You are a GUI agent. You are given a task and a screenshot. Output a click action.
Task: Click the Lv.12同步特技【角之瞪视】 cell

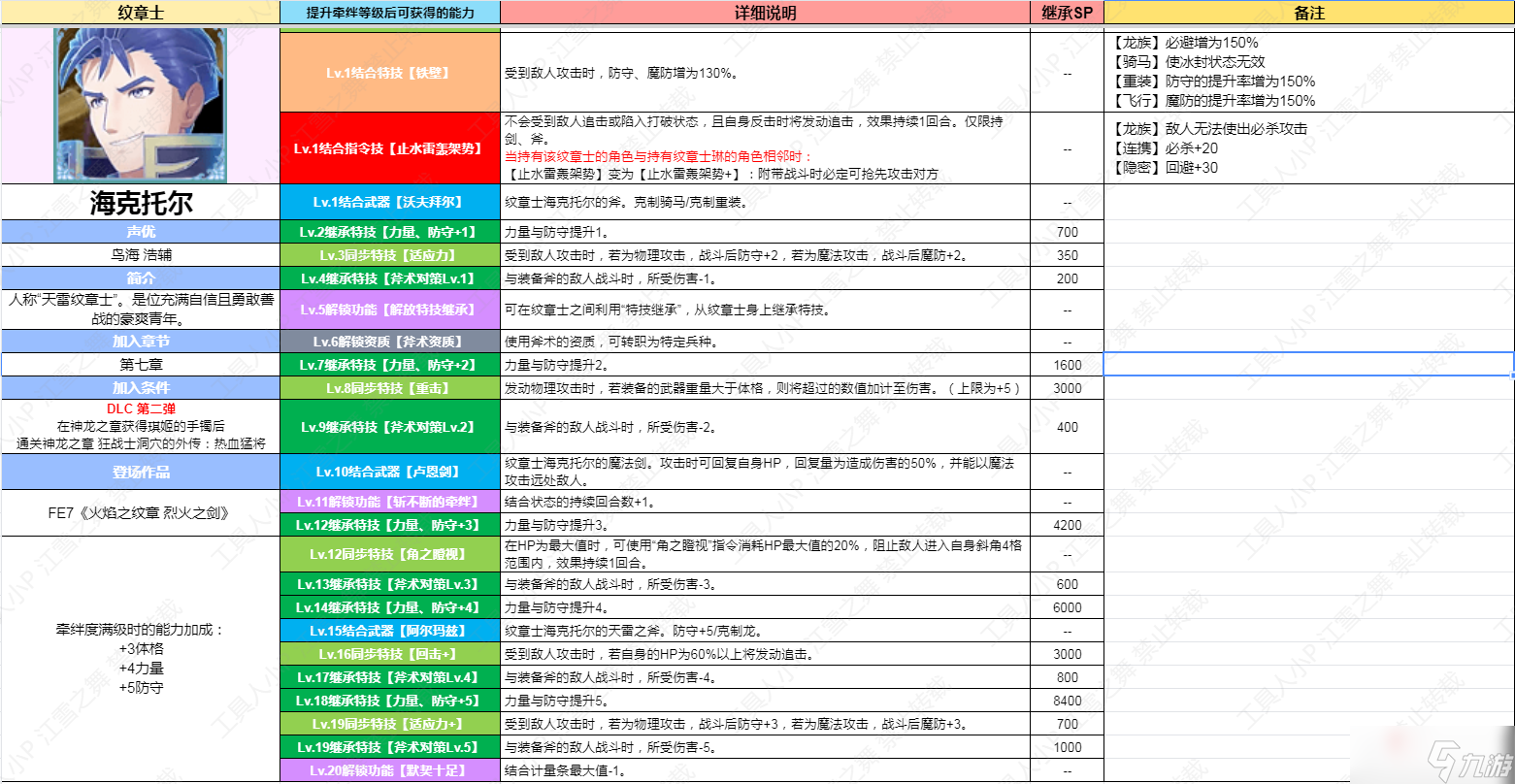click(x=390, y=554)
